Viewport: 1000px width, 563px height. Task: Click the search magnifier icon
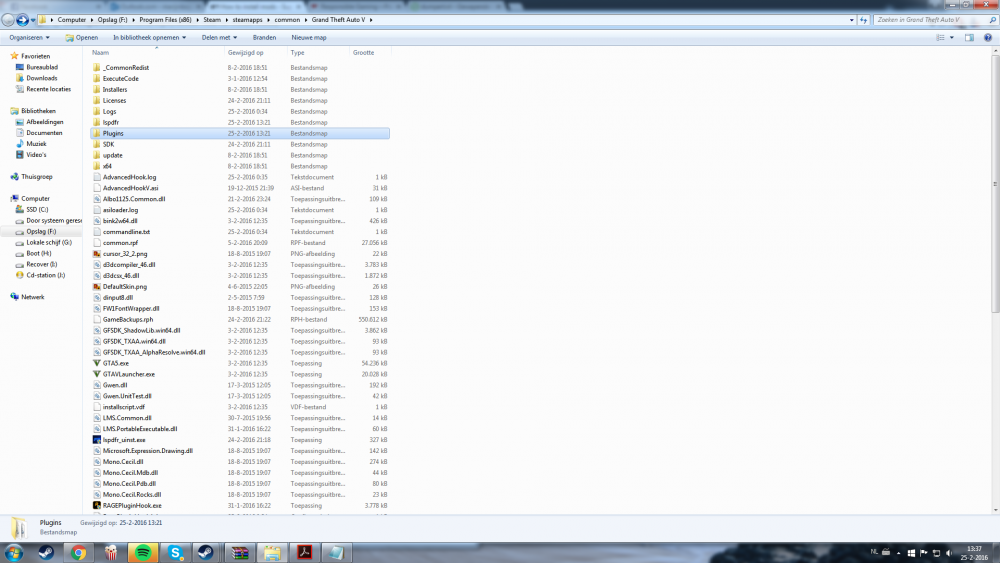click(x=992, y=20)
